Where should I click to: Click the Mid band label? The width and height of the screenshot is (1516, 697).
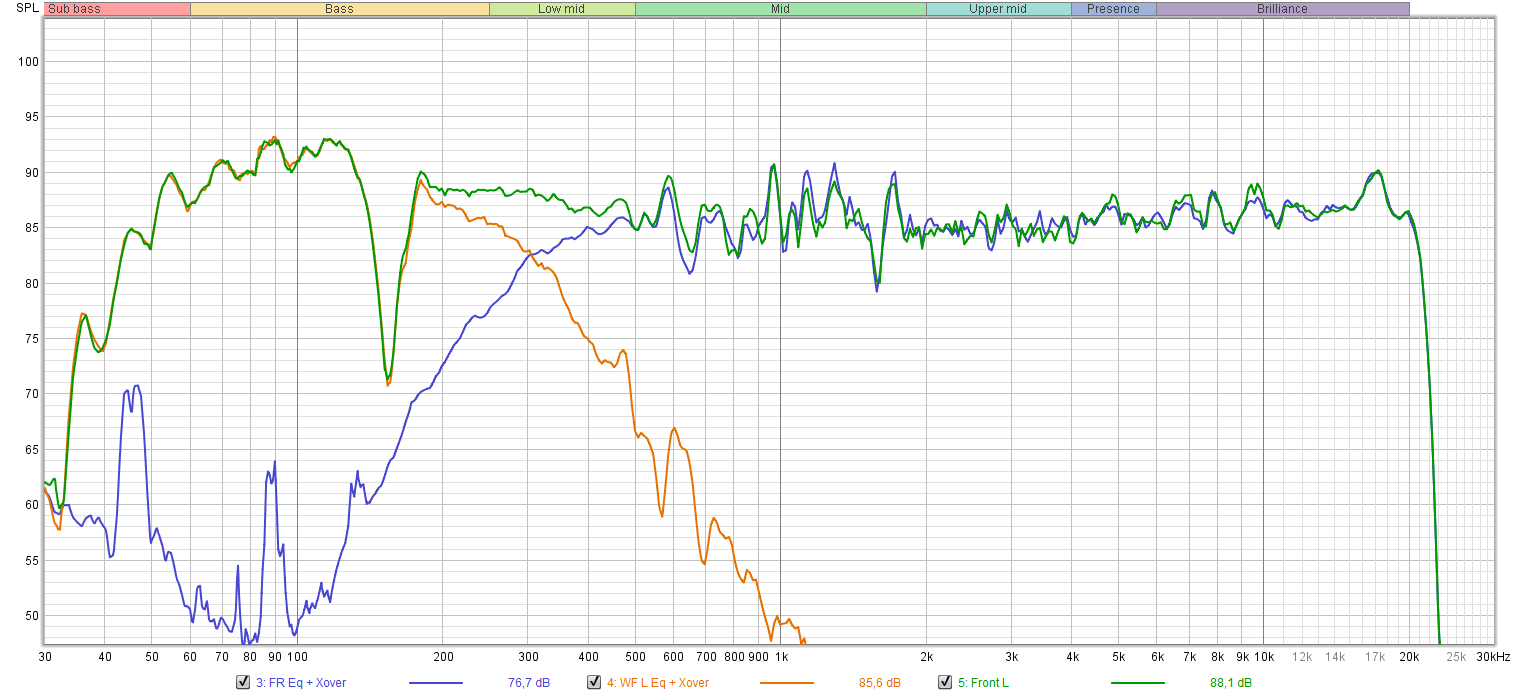pos(780,9)
